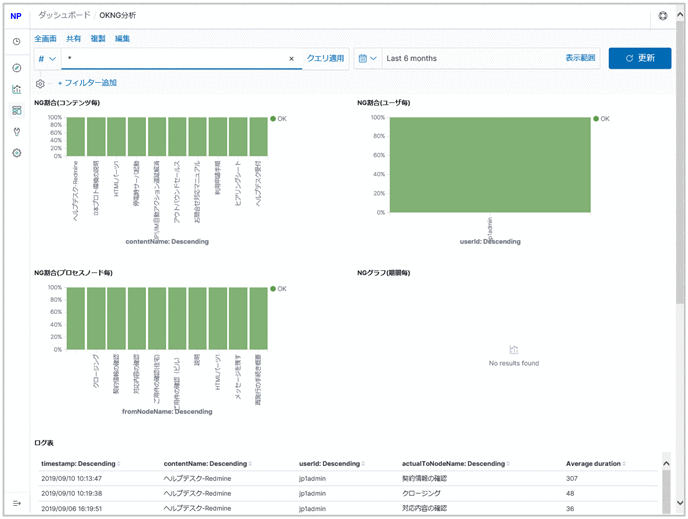Open Discover via the compass icon

tap(16, 67)
